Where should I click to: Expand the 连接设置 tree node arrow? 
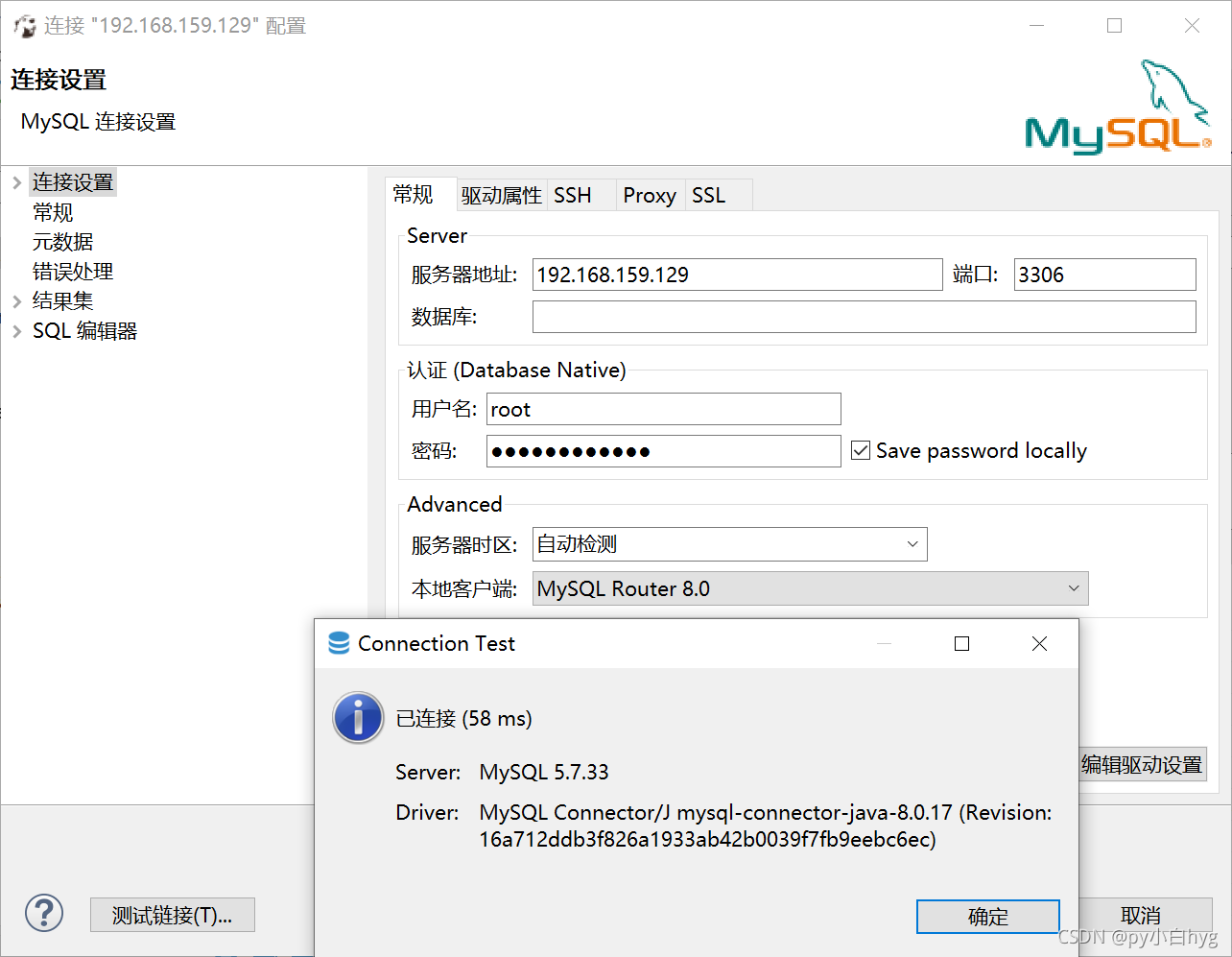pyautogui.click(x=16, y=182)
